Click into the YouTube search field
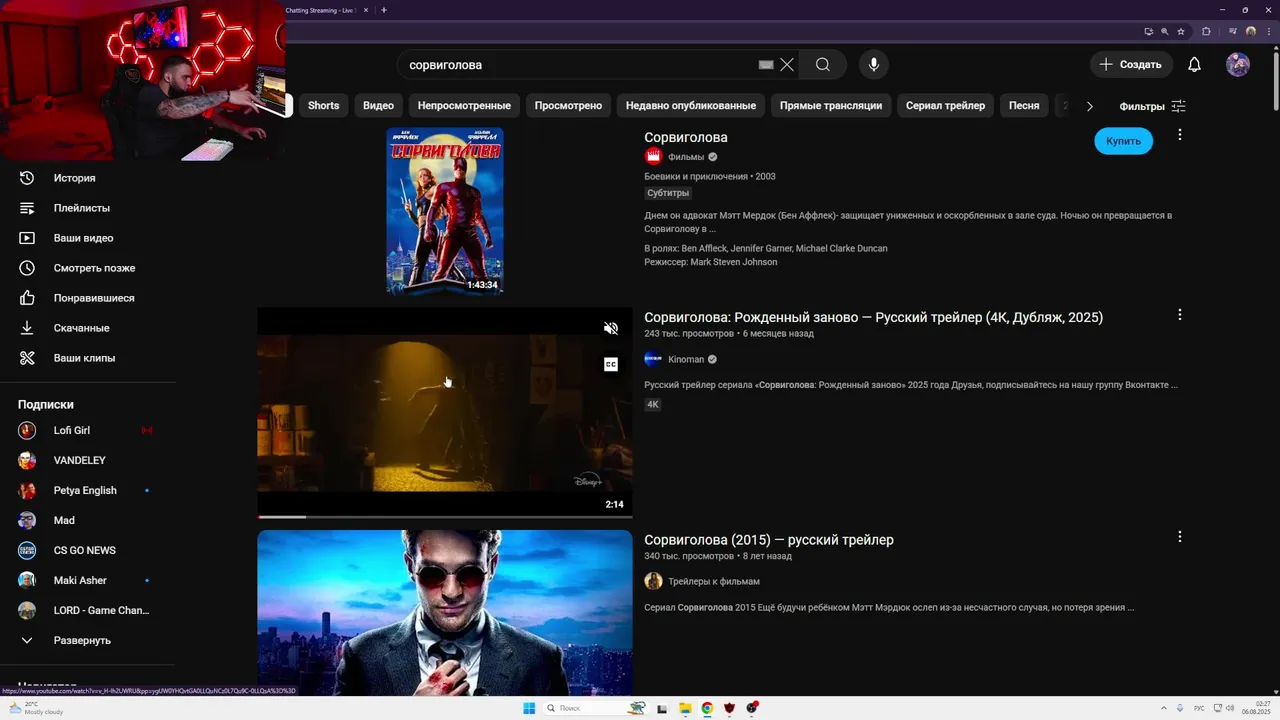The height and width of the screenshot is (720, 1280). 580,65
